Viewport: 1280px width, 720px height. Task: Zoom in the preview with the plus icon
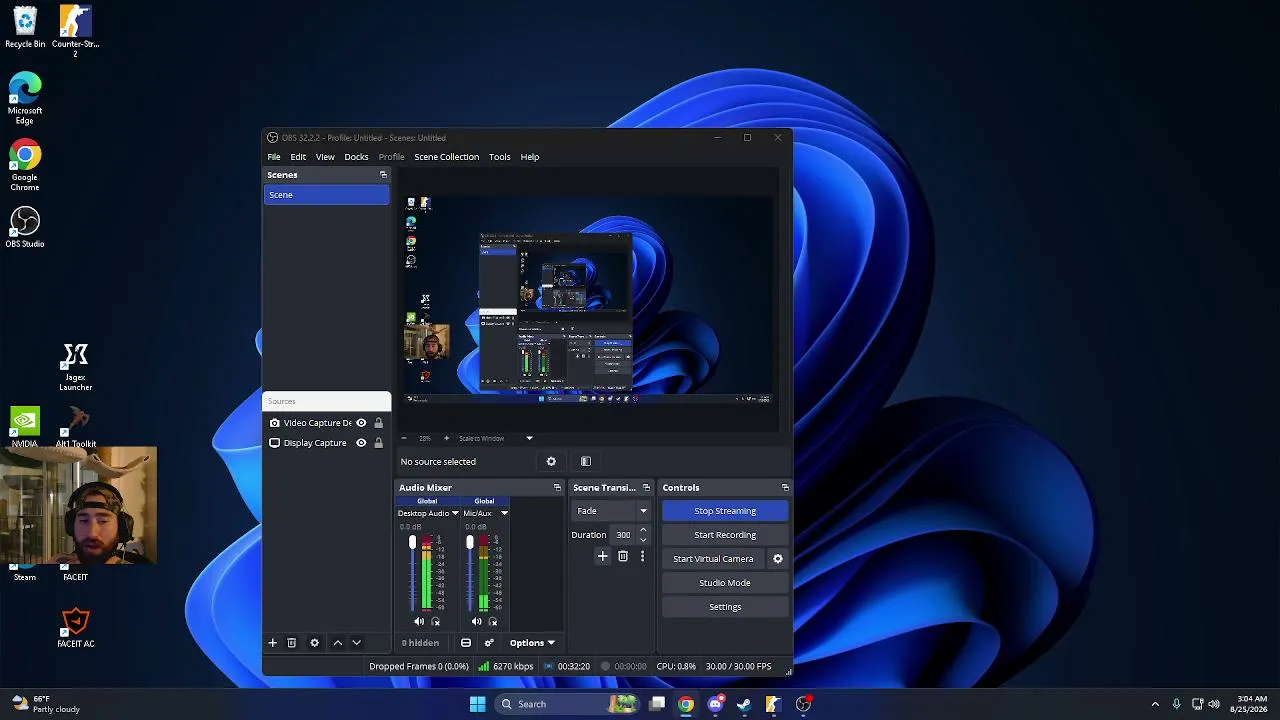[x=446, y=438]
